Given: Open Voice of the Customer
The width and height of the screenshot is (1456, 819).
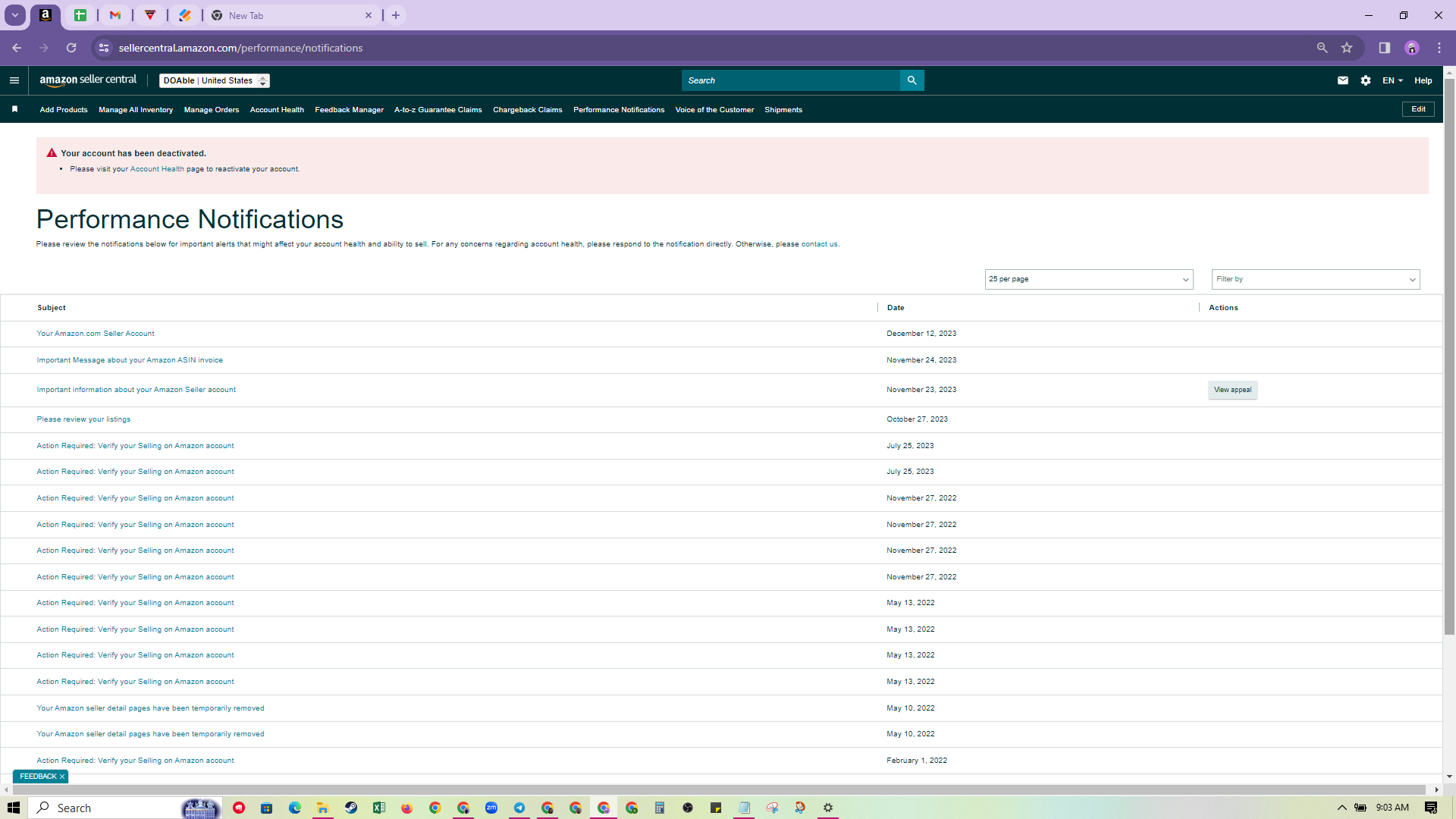Looking at the screenshot, I should pyautogui.click(x=714, y=110).
